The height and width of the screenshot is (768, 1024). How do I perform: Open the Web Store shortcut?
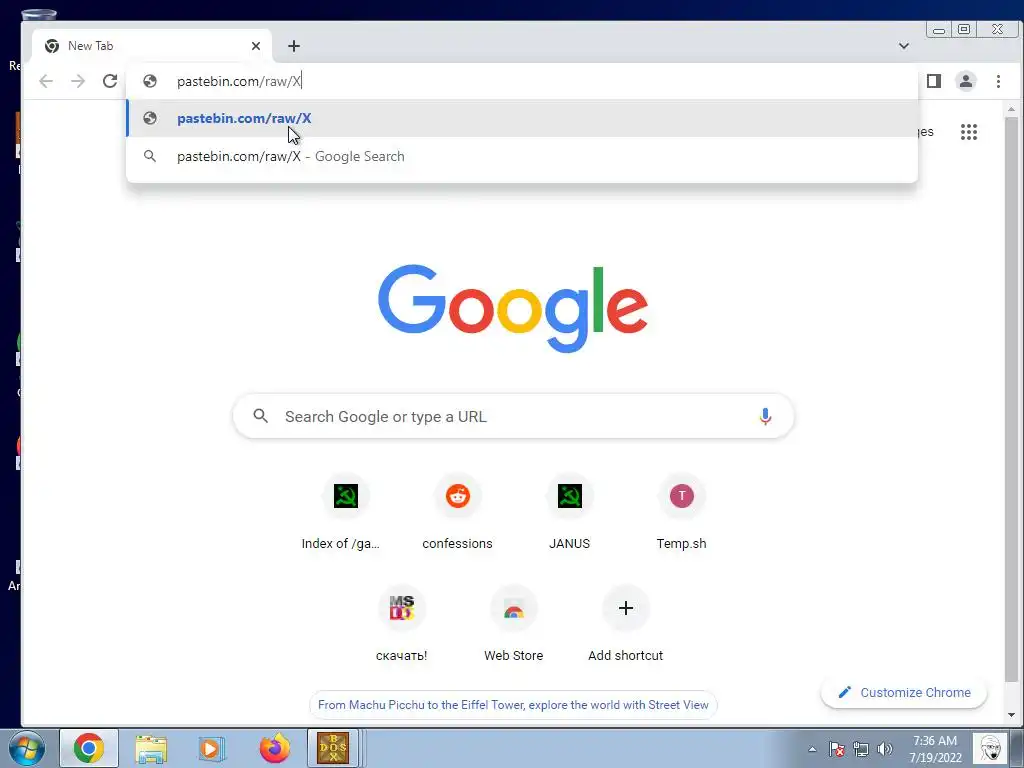[514, 625]
